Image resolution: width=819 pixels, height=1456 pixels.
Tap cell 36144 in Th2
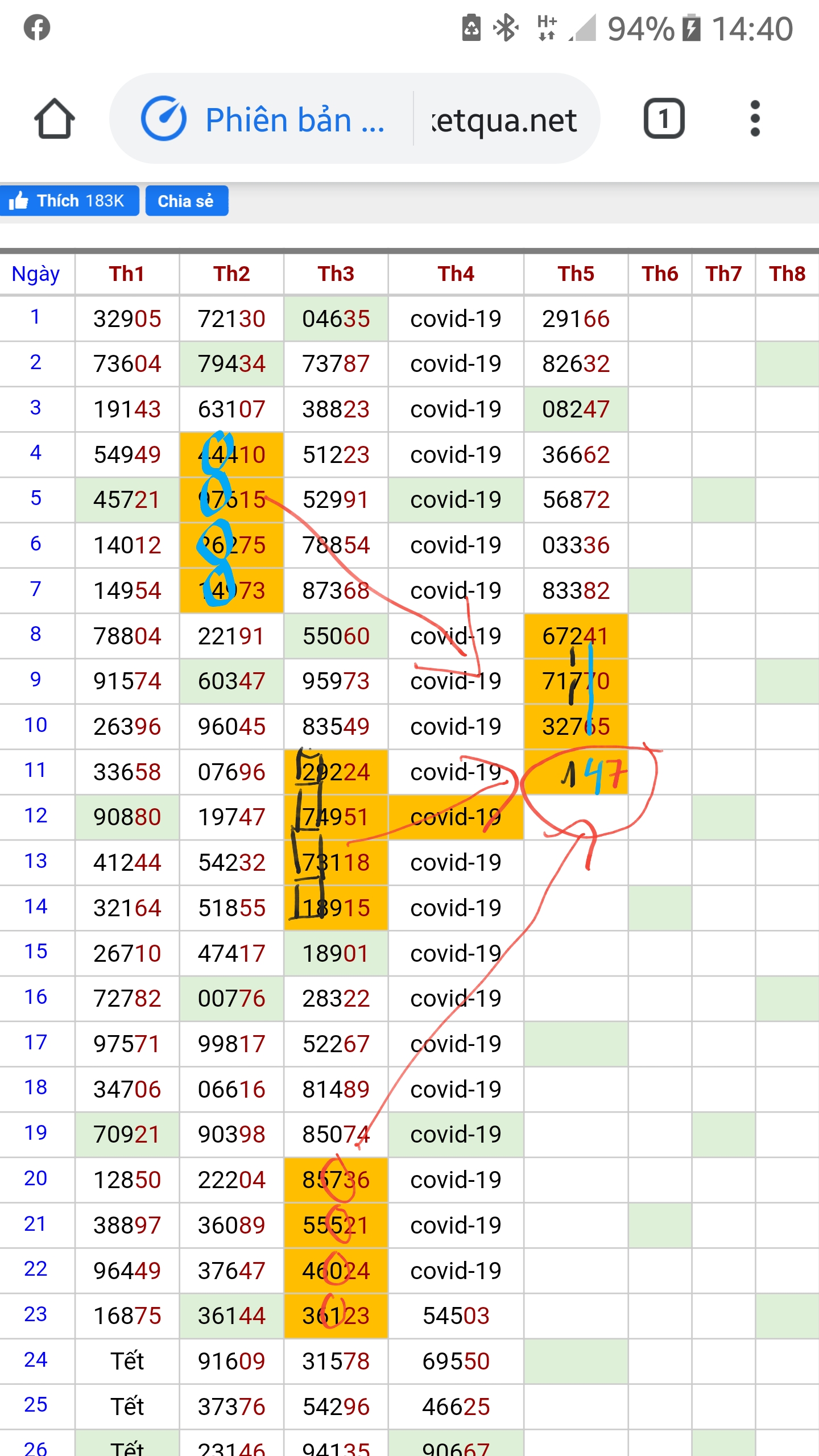(x=231, y=1316)
